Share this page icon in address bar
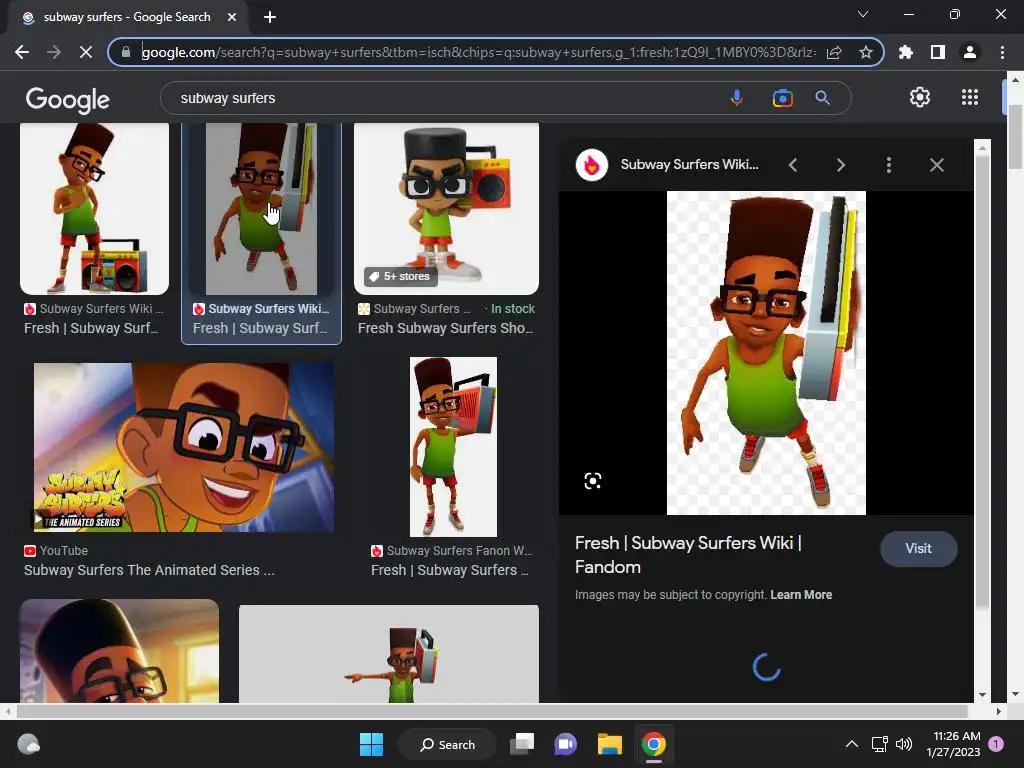Viewport: 1024px width, 768px height. click(834, 52)
